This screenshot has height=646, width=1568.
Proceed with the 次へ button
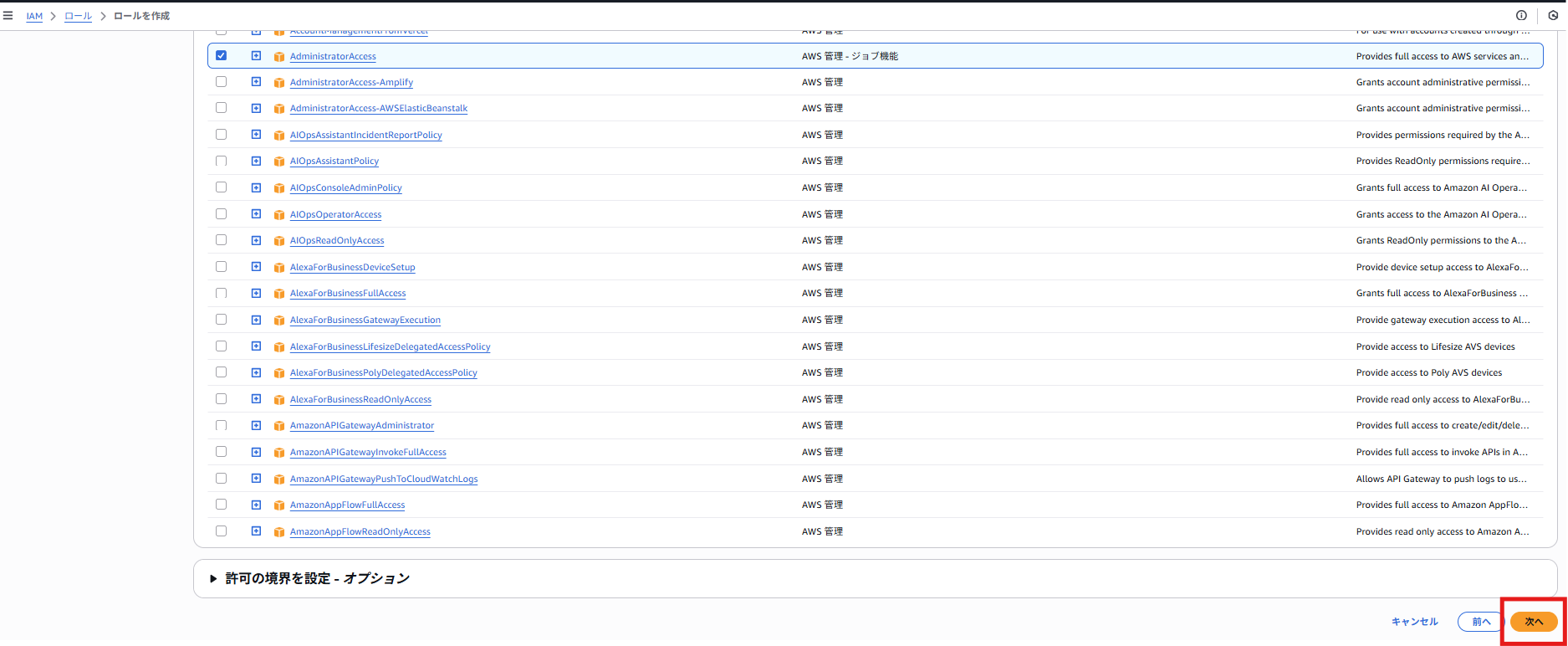[1534, 622]
